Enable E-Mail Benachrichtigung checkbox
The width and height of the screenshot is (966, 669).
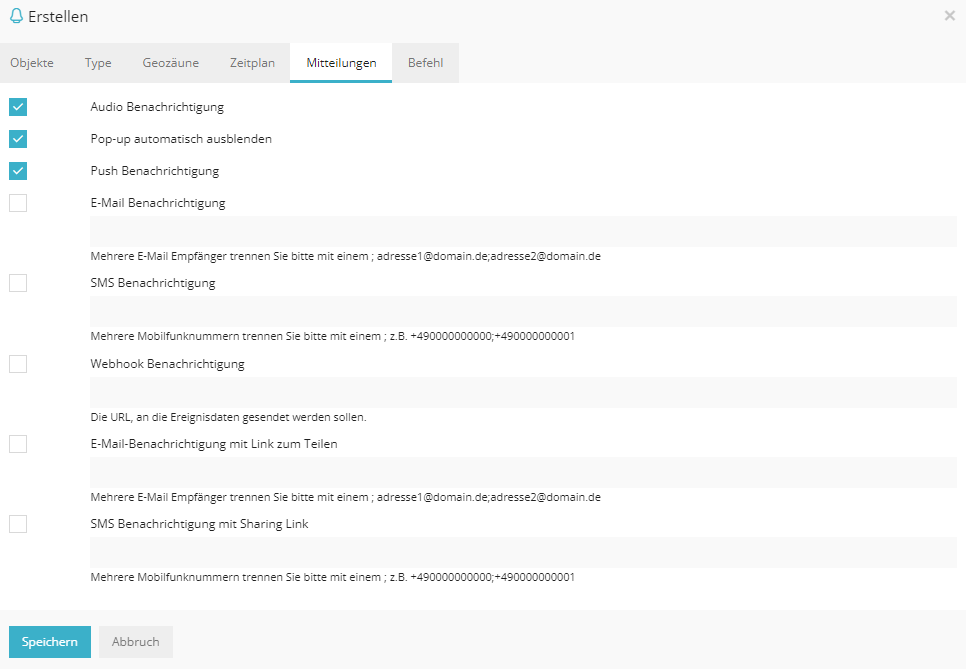(18, 203)
